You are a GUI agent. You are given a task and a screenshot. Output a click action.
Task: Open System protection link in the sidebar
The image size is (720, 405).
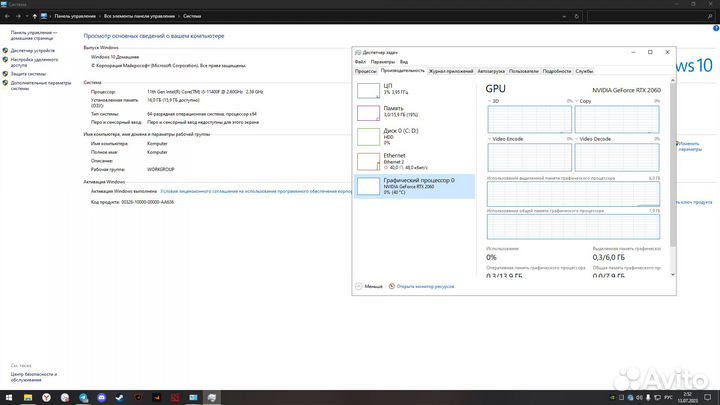point(28,73)
